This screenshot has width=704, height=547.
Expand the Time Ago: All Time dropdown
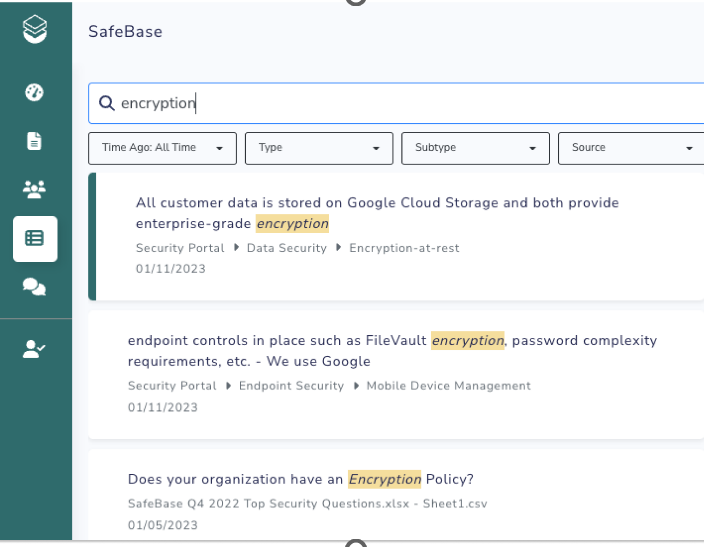pyautogui.click(x=162, y=148)
